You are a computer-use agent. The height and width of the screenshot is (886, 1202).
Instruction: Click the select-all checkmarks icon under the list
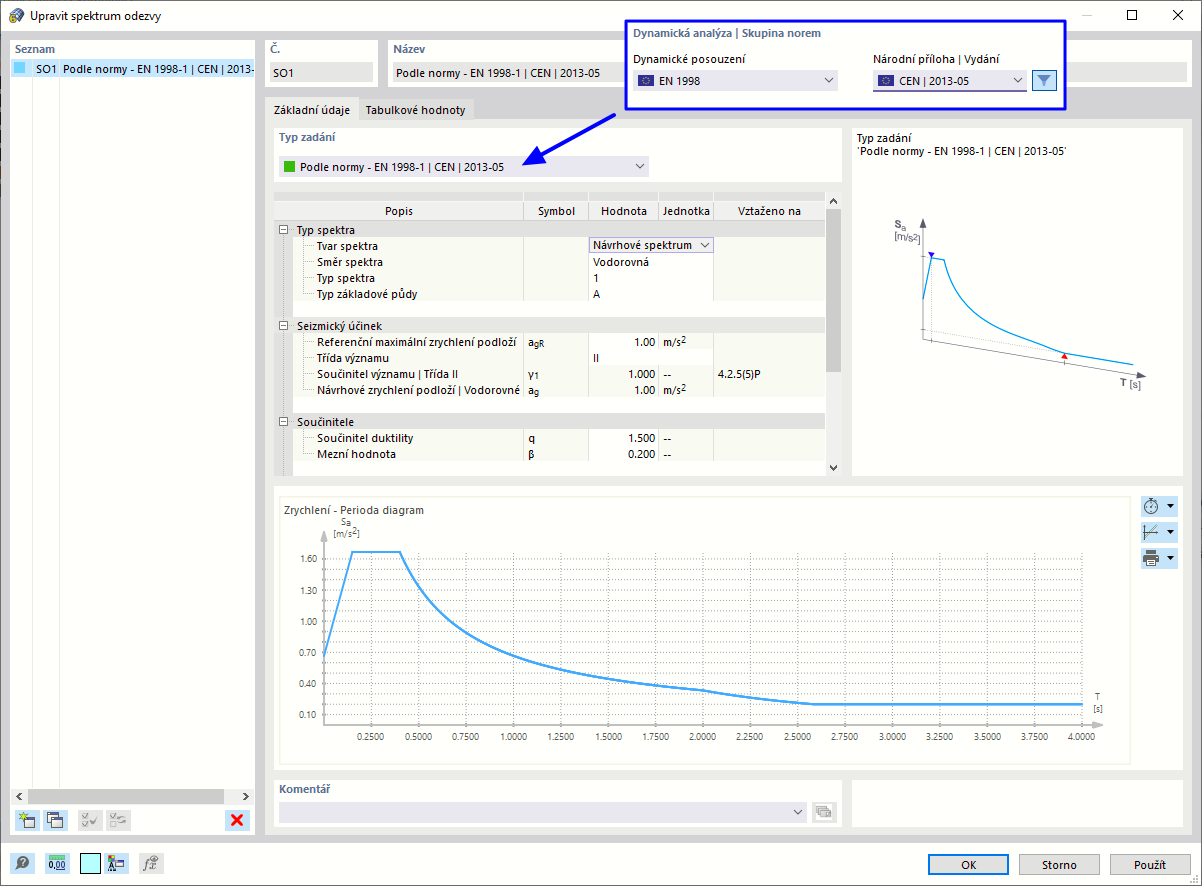point(91,820)
